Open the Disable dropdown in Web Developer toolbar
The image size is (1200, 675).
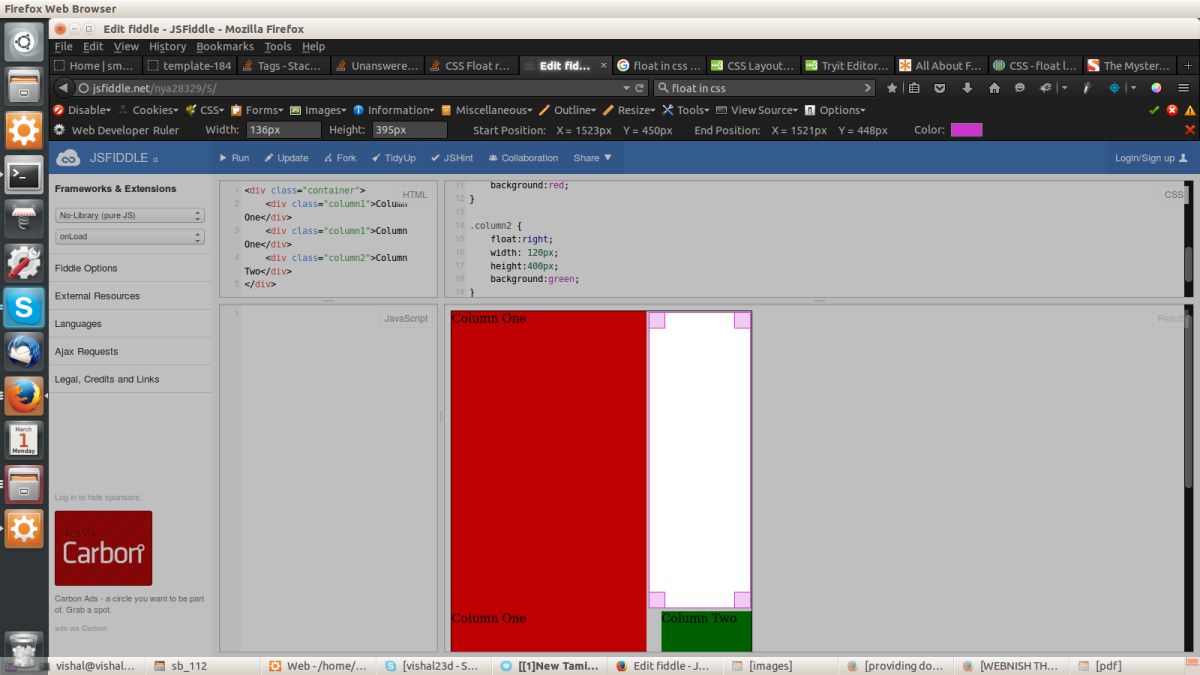tap(82, 110)
